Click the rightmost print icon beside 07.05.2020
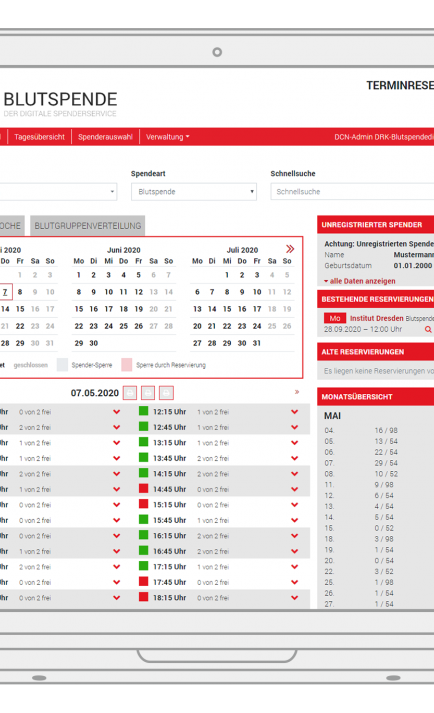Viewport: 434px width, 713px height. coord(167,393)
